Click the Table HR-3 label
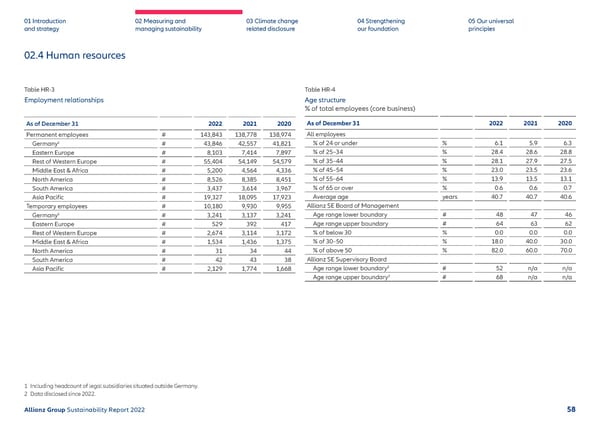This screenshot has height=424, width=600. 41,91
